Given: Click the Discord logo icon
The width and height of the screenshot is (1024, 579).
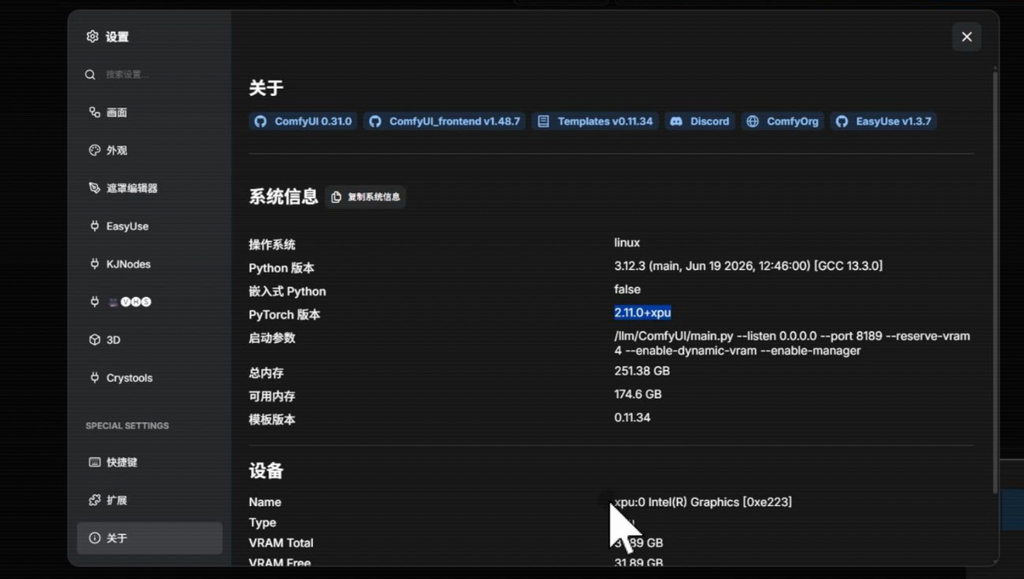Looking at the screenshot, I should point(677,121).
